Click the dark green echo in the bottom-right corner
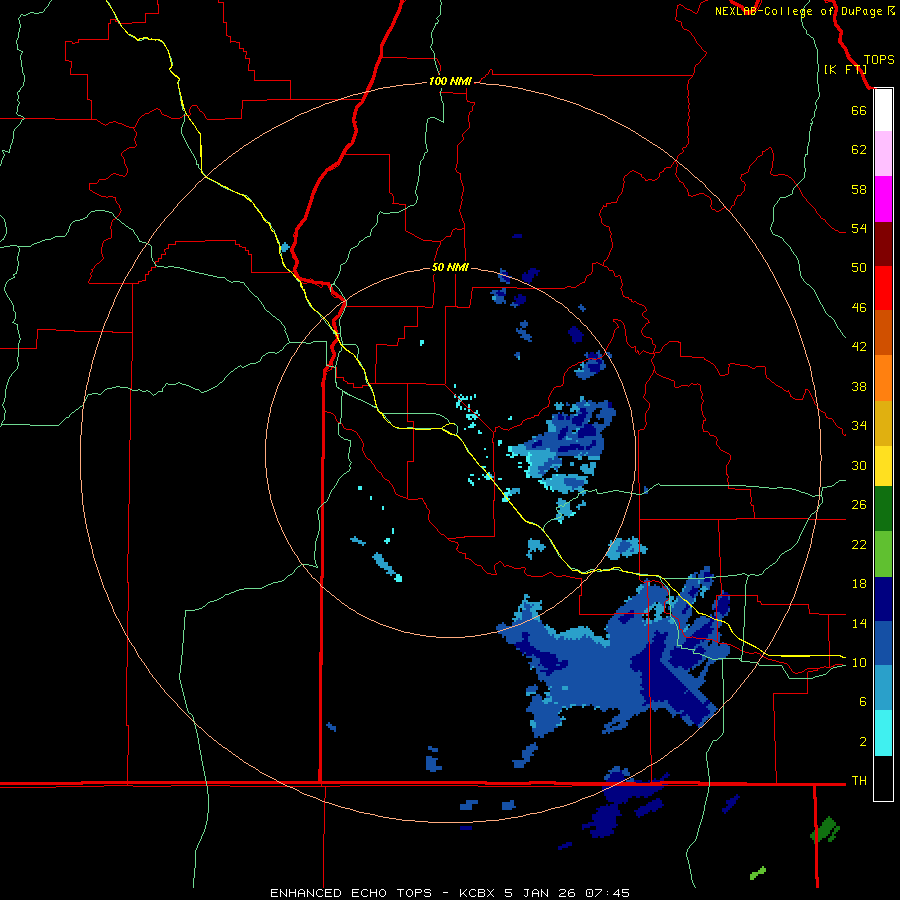The height and width of the screenshot is (900, 900). pos(825,830)
